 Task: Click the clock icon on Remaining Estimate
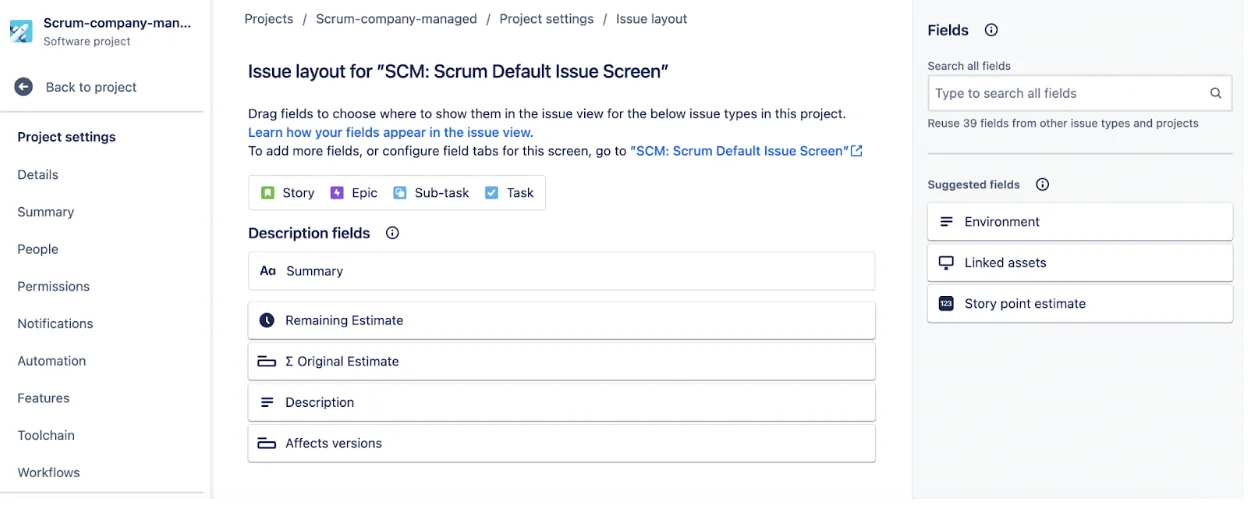click(267, 320)
